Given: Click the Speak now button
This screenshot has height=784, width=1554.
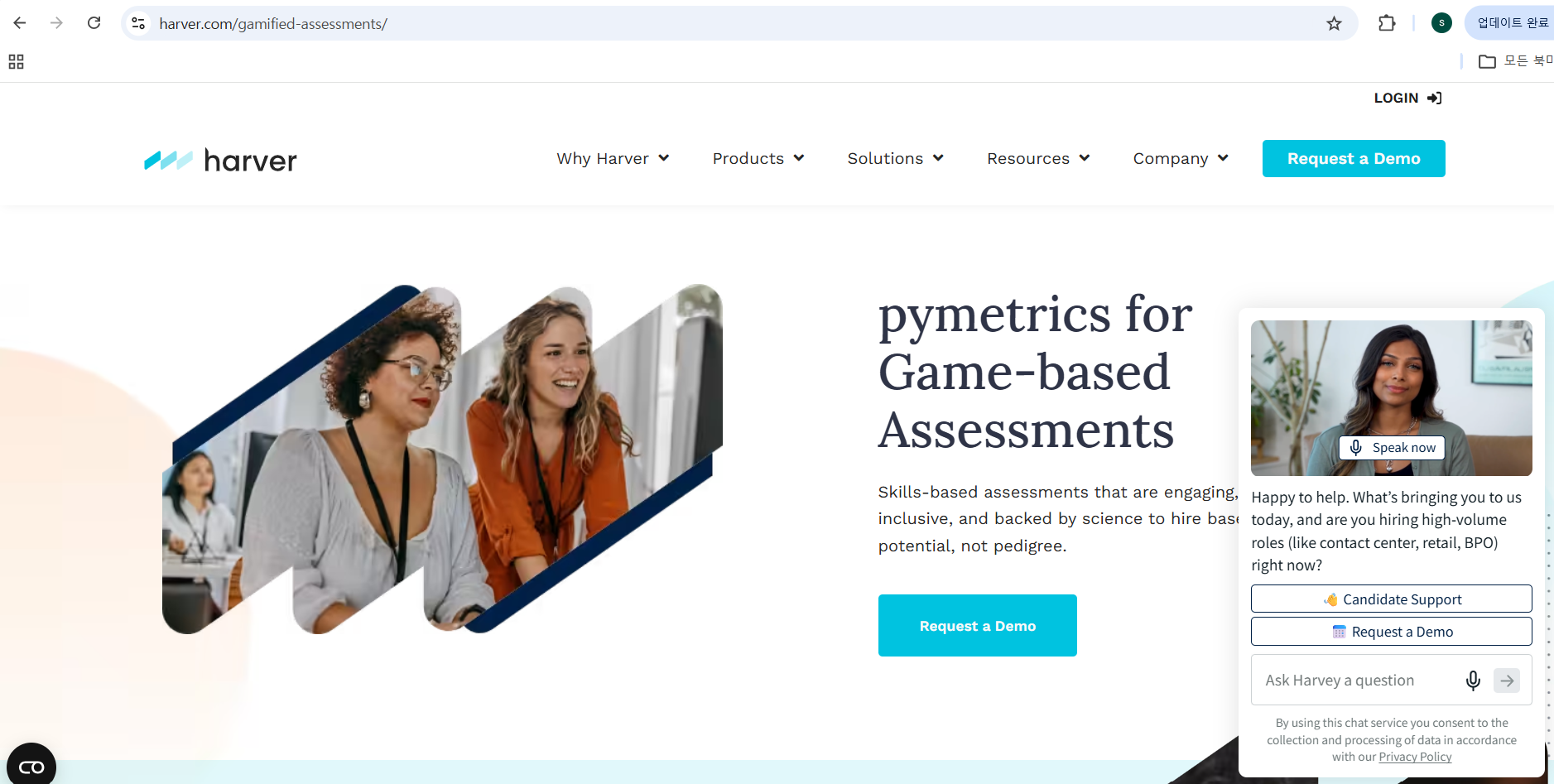Looking at the screenshot, I should (x=1392, y=448).
